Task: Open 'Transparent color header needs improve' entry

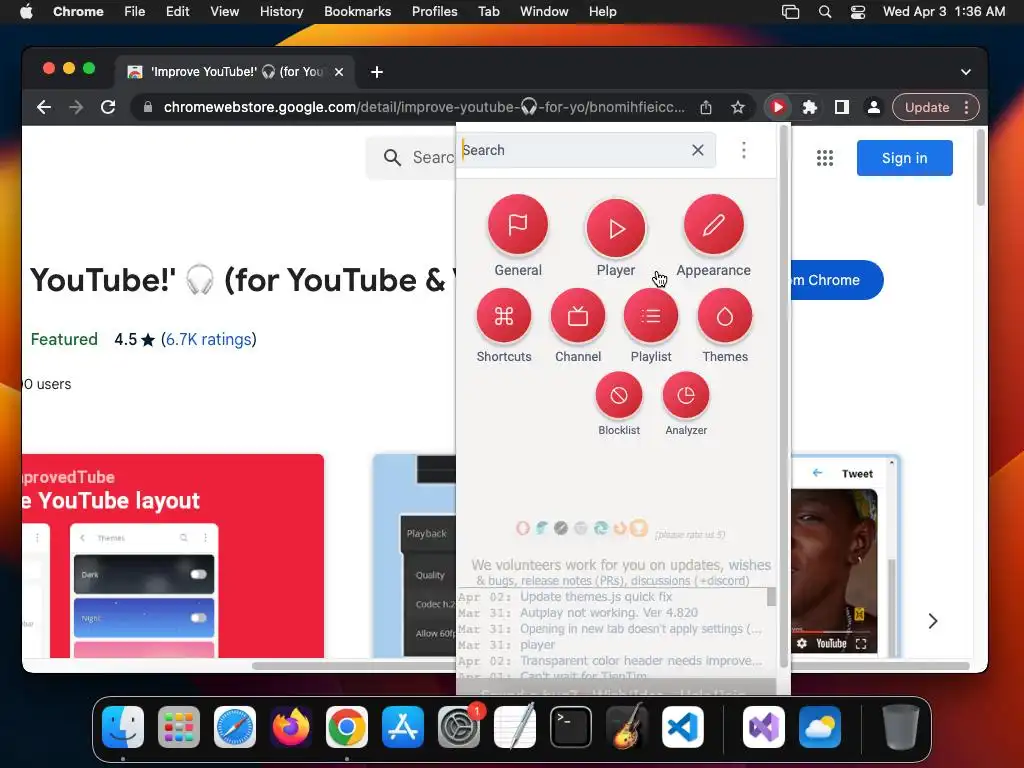Action: (641, 661)
